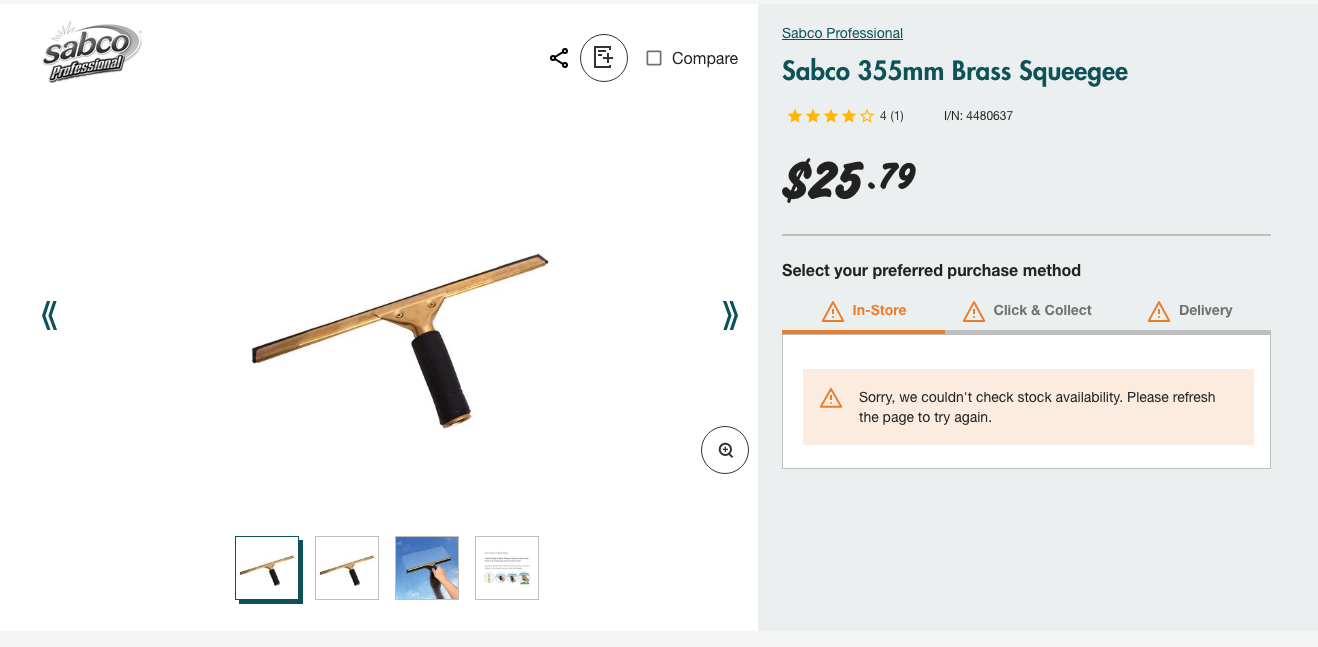Click the share icon
Image resolution: width=1318 pixels, height=647 pixels.
coord(558,58)
